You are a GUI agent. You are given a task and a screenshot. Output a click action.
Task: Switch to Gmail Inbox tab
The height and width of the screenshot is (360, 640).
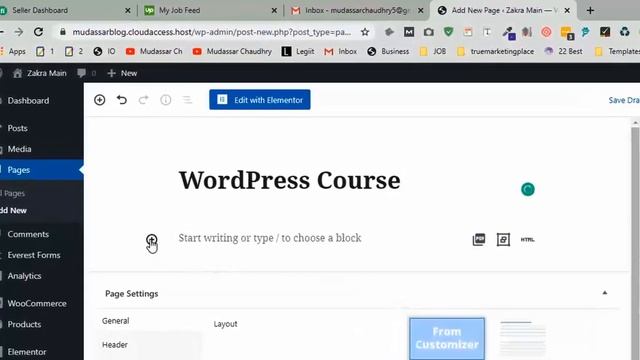(x=357, y=10)
